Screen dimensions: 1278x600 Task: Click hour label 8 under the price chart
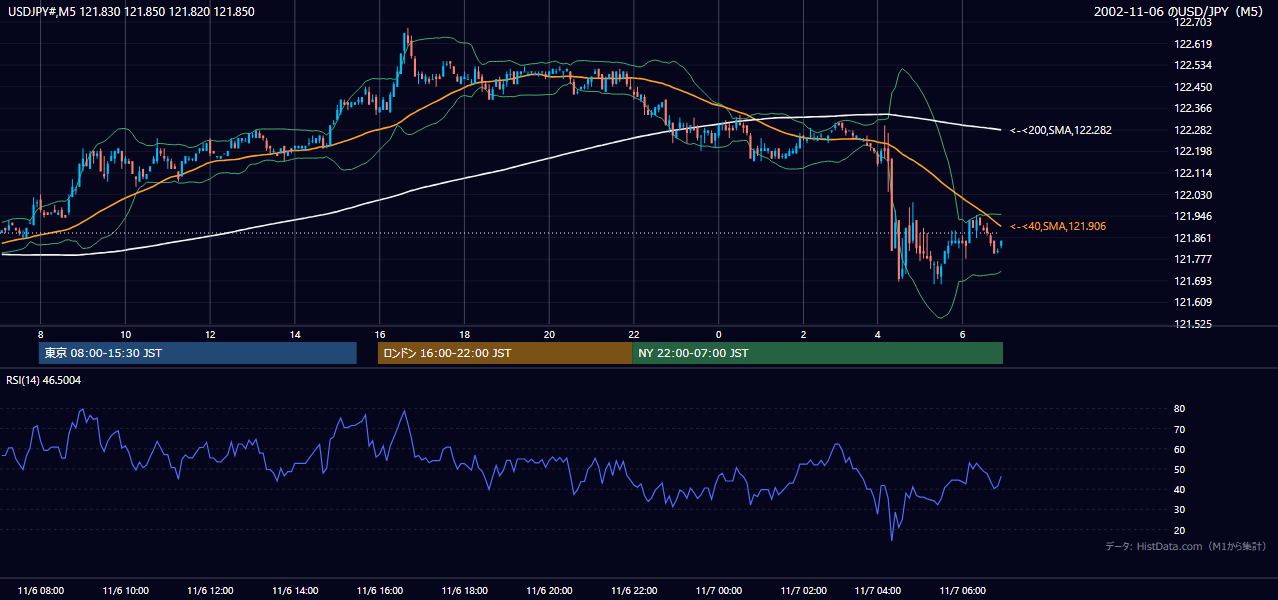[x=40, y=334]
